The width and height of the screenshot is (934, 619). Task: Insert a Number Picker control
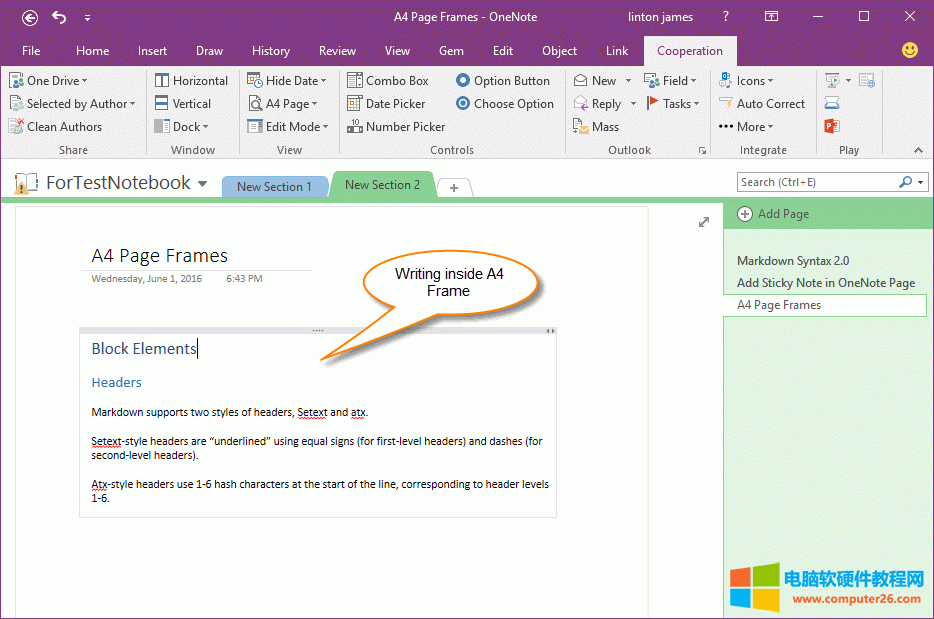coord(394,127)
